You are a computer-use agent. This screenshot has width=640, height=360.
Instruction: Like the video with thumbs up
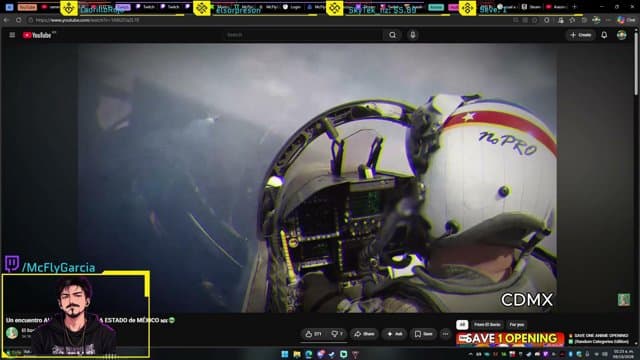(x=313, y=334)
